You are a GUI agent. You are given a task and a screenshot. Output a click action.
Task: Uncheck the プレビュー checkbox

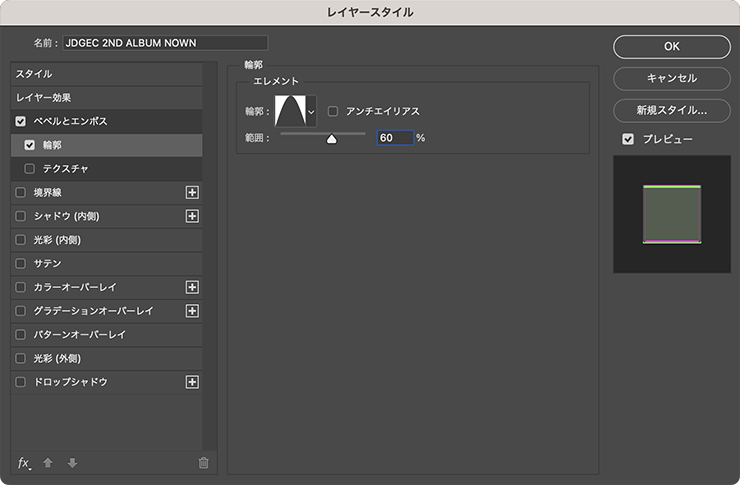pyautogui.click(x=628, y=139)
